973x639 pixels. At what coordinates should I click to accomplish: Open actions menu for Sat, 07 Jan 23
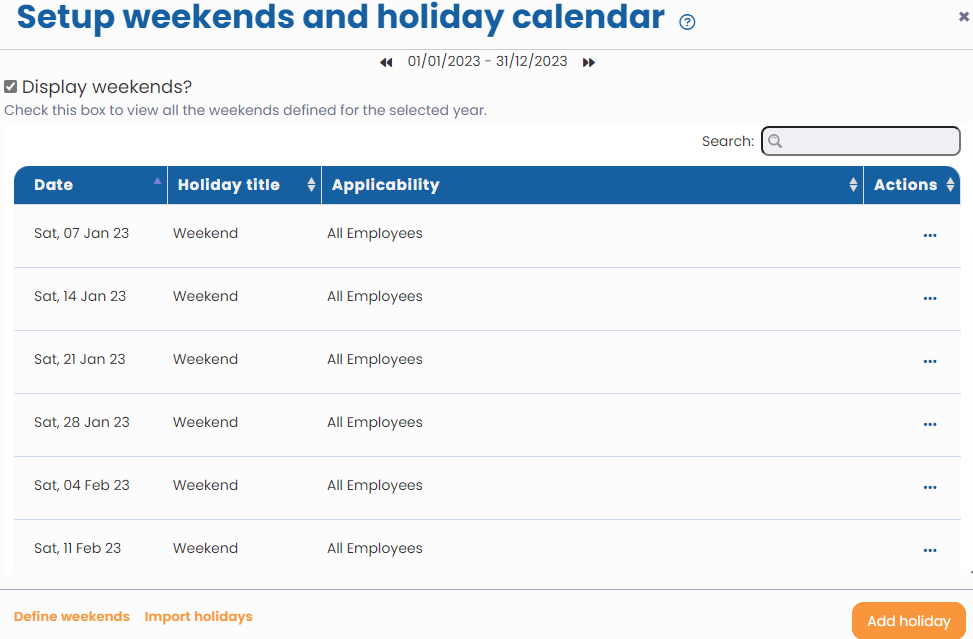pos(930,236)
